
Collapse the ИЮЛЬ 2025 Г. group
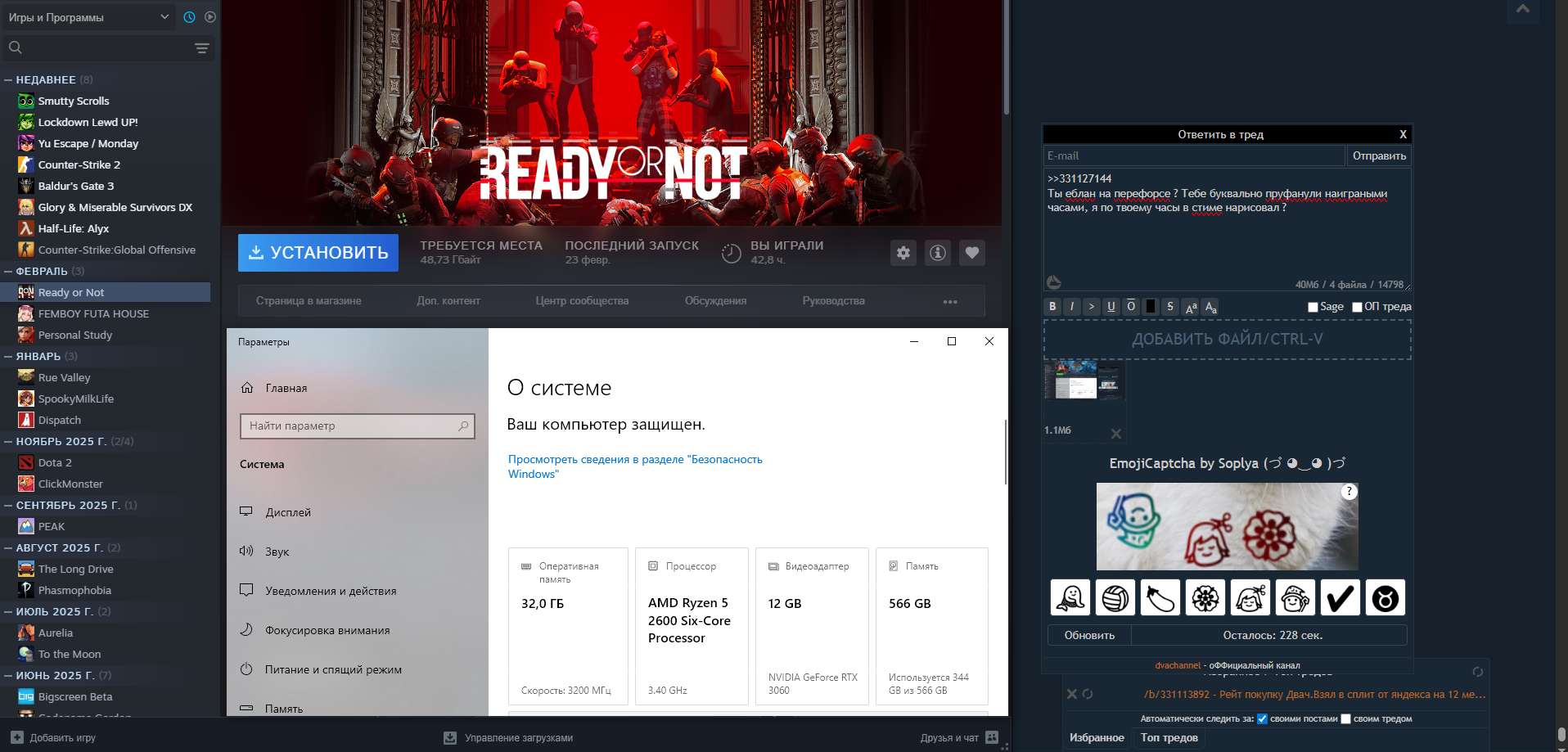tap(8, 612)
